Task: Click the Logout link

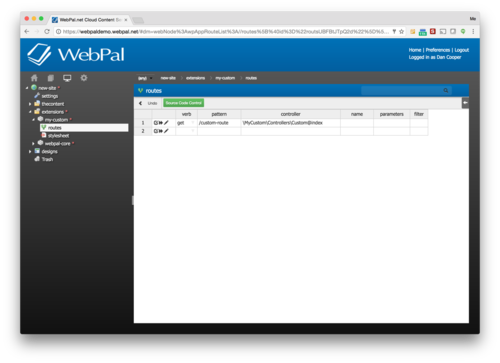Action: 462,50
